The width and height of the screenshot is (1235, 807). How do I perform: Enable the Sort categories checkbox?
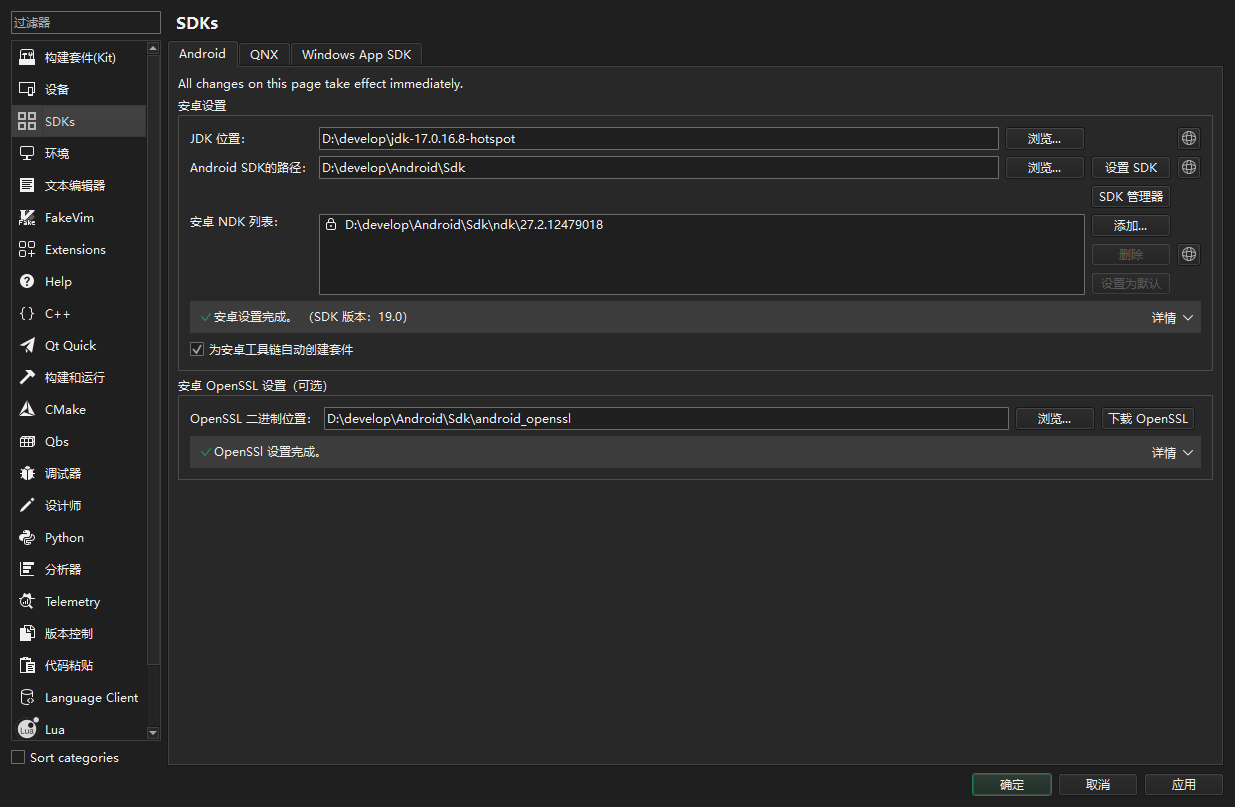18,757
